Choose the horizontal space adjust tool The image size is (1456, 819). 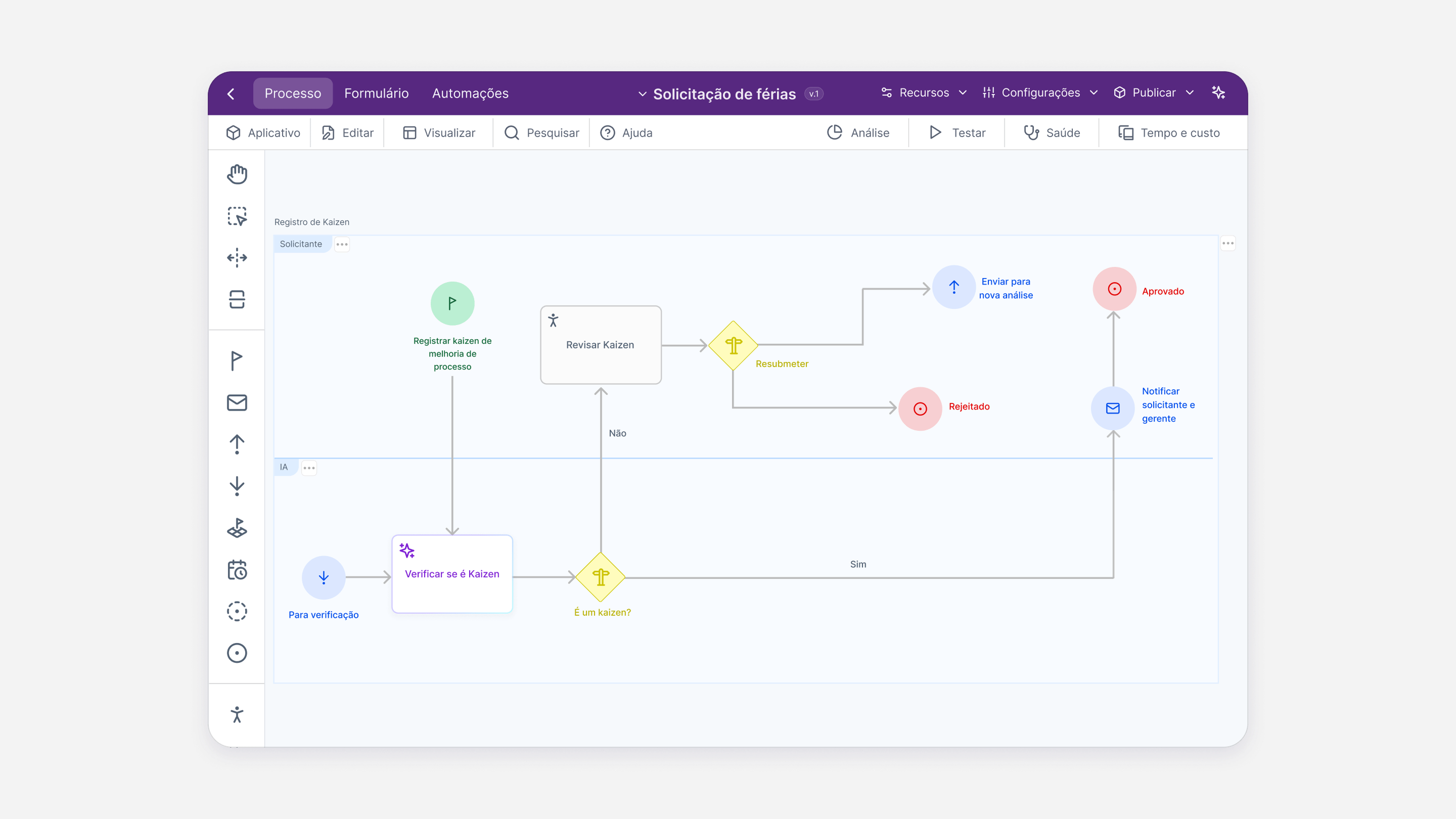237,258
